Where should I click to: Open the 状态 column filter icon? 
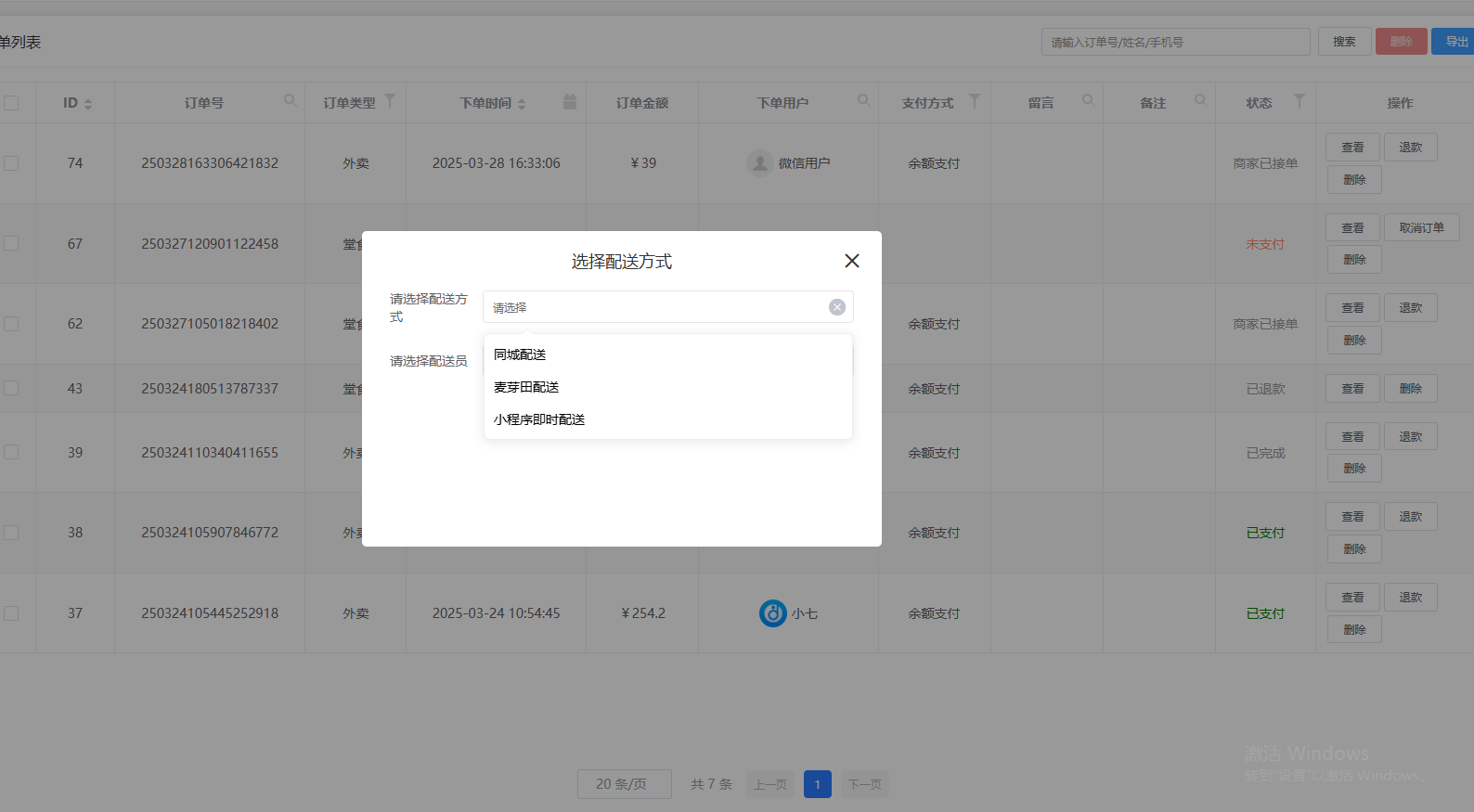[1299, 101]
